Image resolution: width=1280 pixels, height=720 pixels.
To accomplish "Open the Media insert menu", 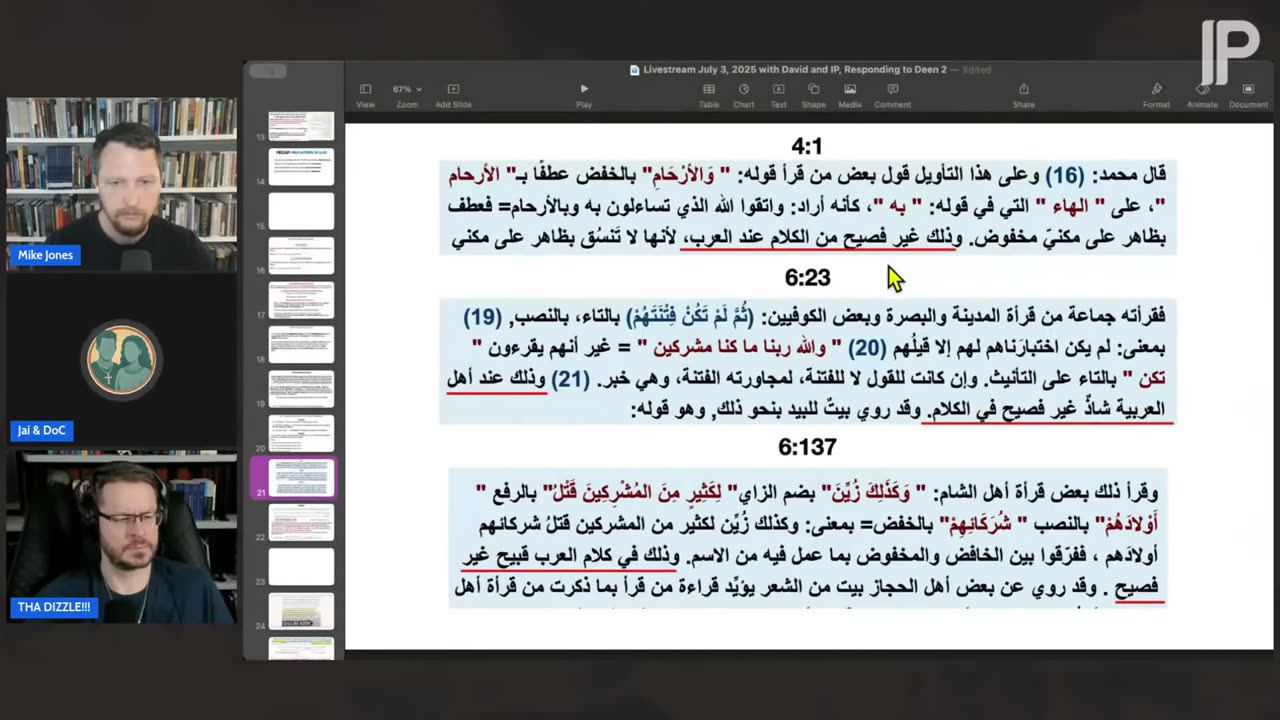I will pos(849,90).
